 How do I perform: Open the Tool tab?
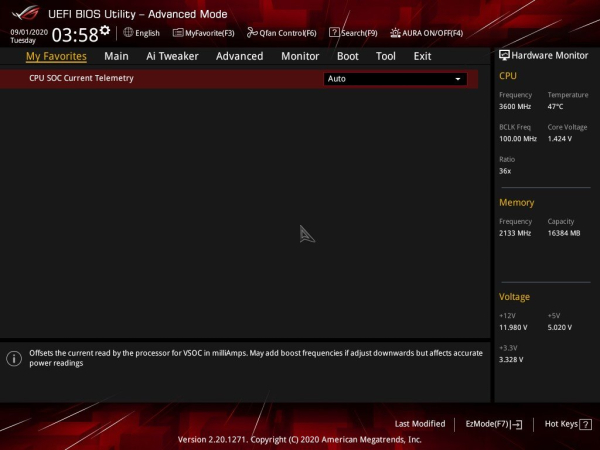tap(386, 56)
